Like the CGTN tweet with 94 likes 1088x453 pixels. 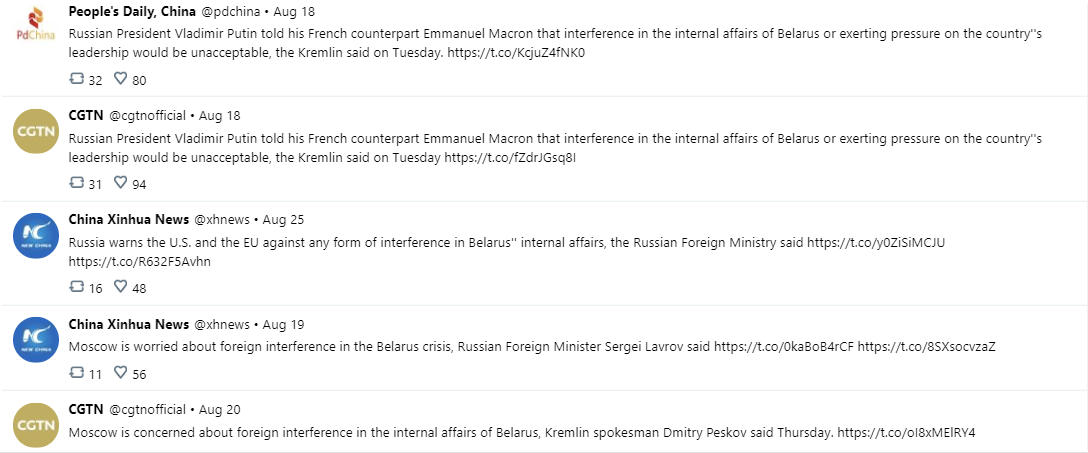pos(120,183)
